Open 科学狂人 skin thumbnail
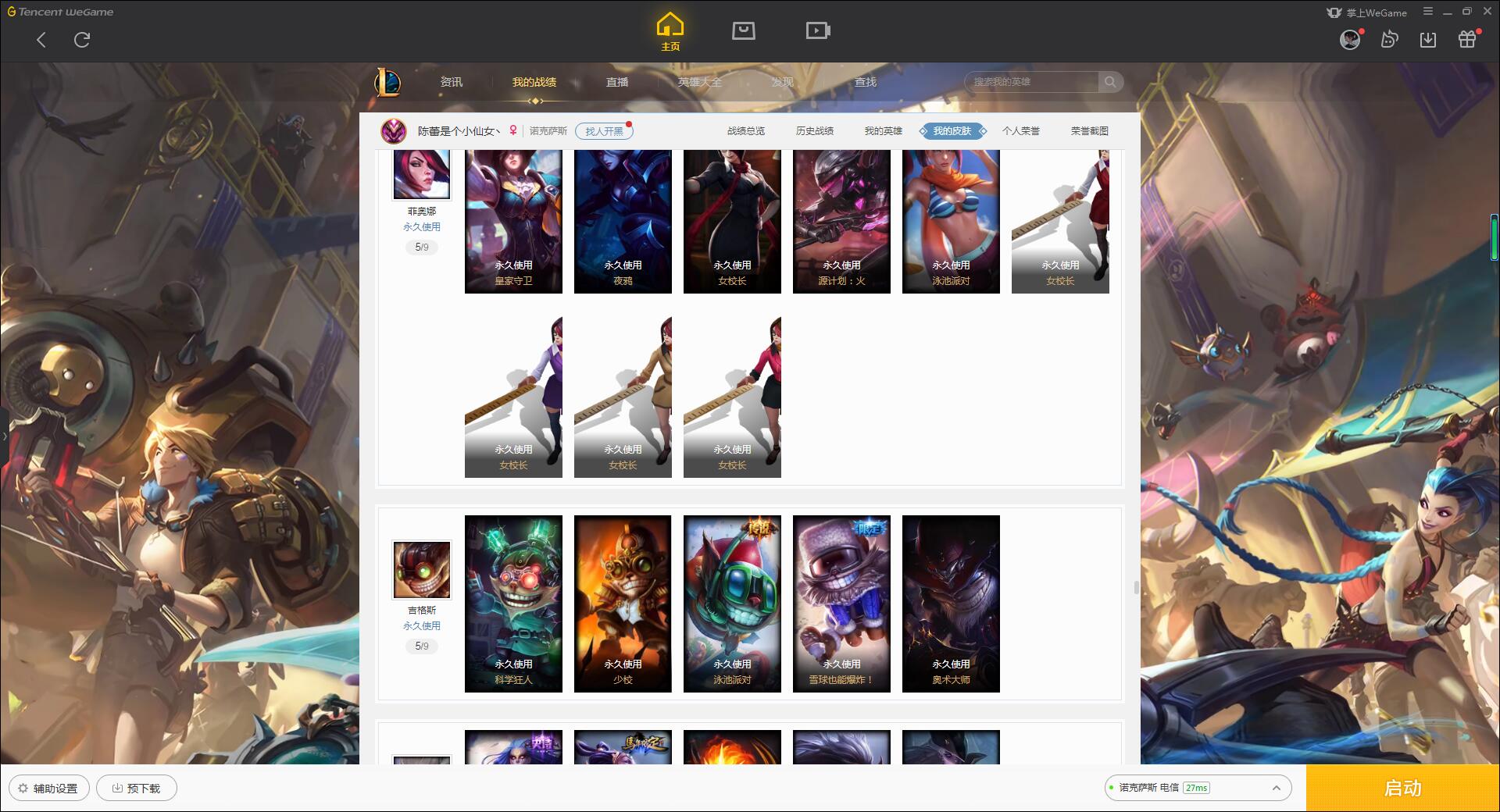Image resolution: width=1500 pixels, height=812 pixels. pyautogui.click(x=513, y=604)
